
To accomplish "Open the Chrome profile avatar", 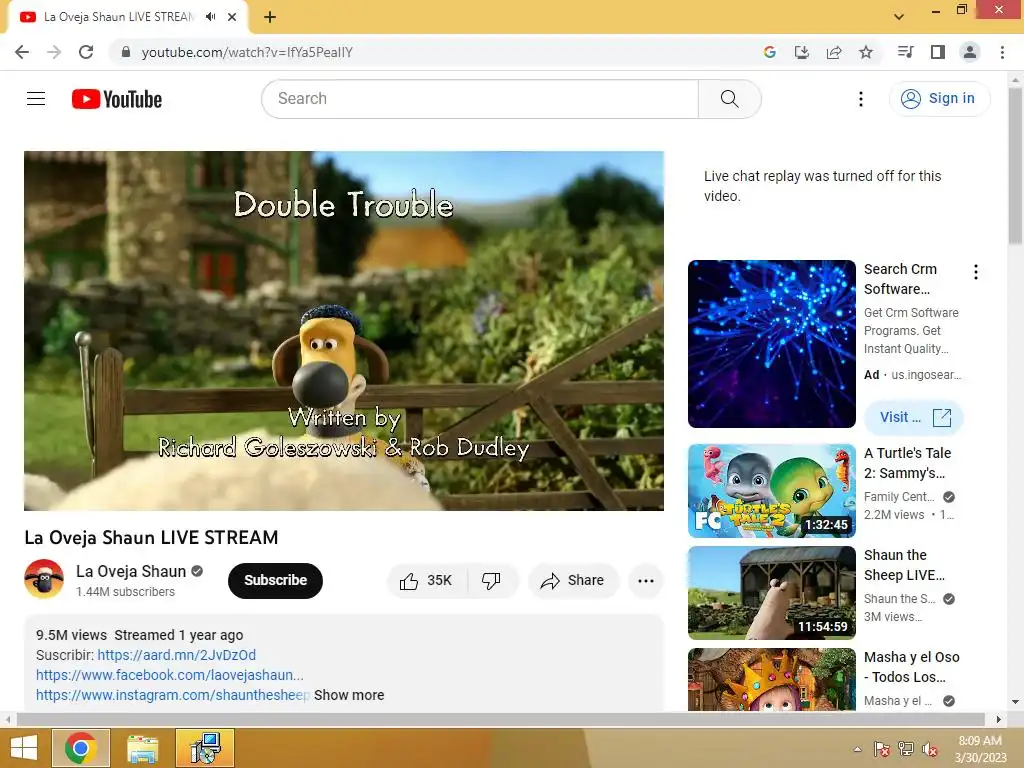I will click(x=970, y=52).
